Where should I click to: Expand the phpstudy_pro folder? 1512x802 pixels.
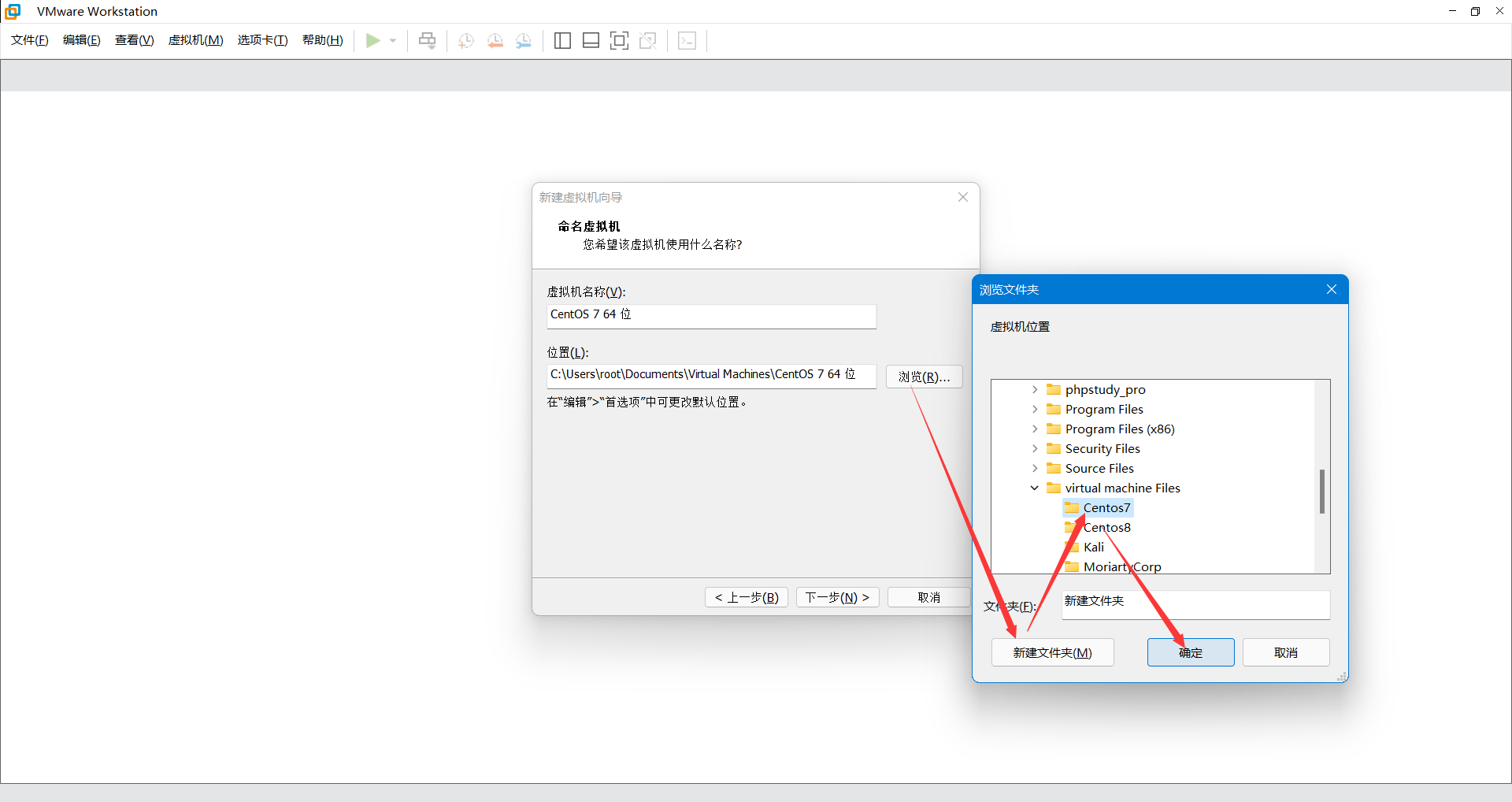tap(1035, 389)
